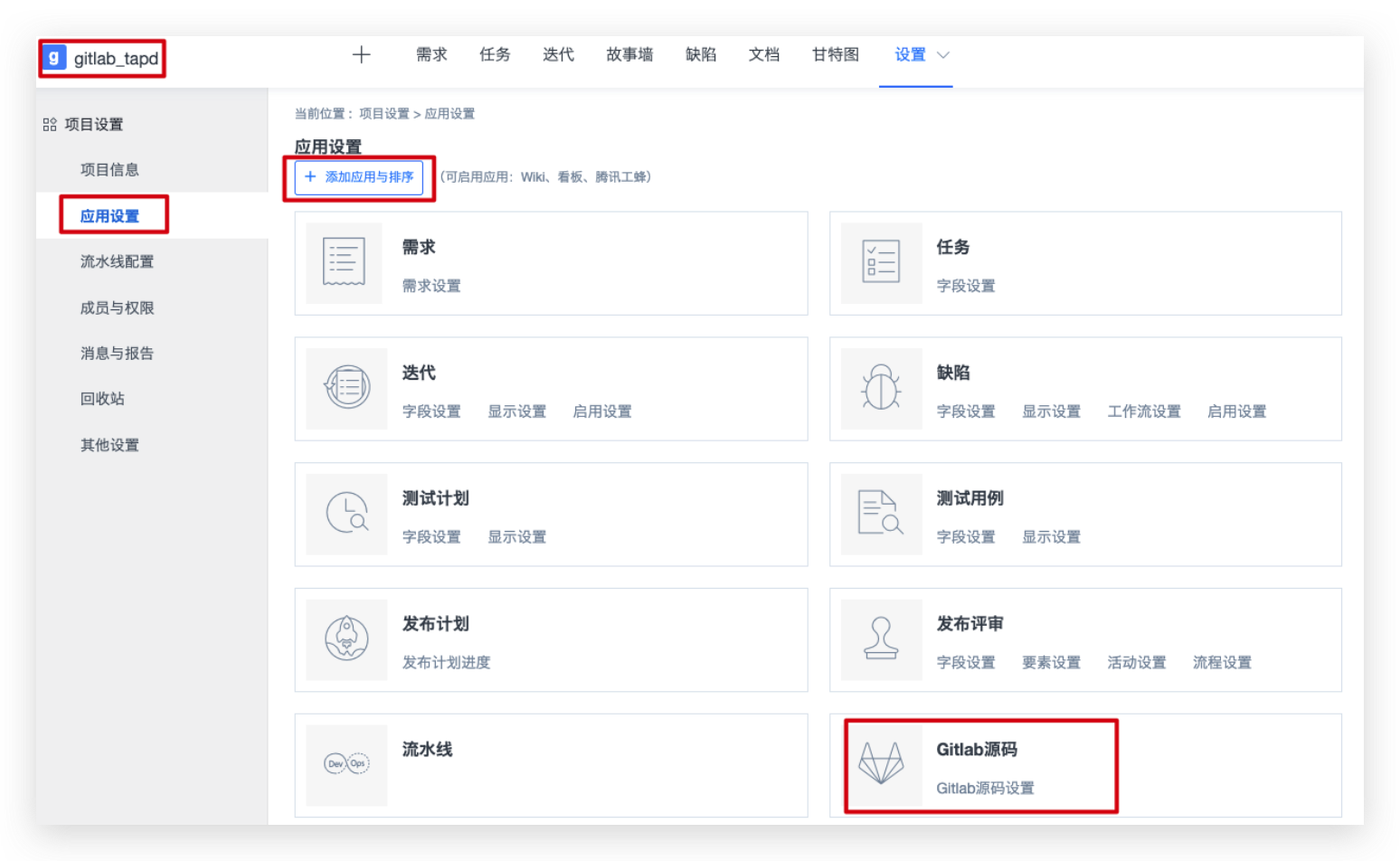The width and height of the screenshot is (1400, 861).
Task: Open 消息与报告 in the sidebar
Action: click(x=117, y=354)
